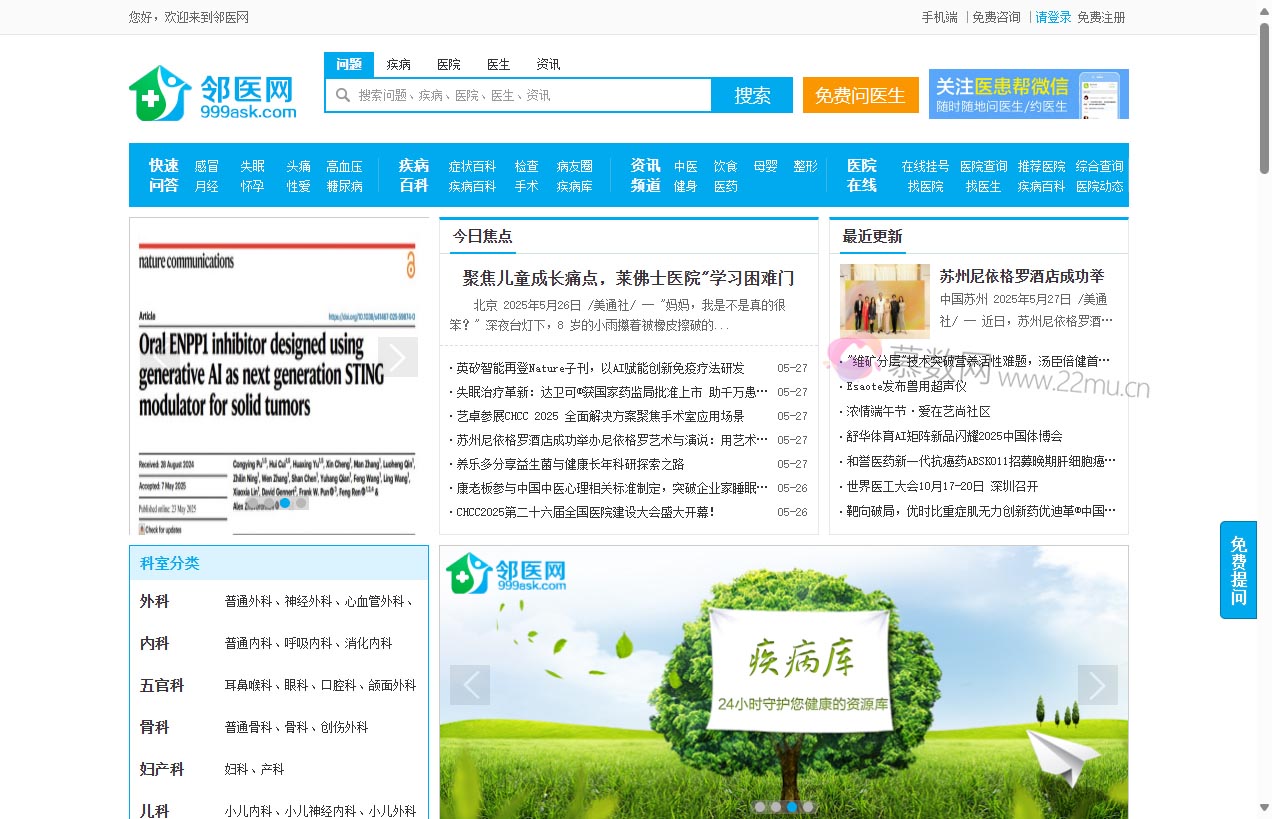Click the magnifier icon in the search bar
This screenshot has height=819, width=1272.
pyautogui.click(x=344, y=95)
